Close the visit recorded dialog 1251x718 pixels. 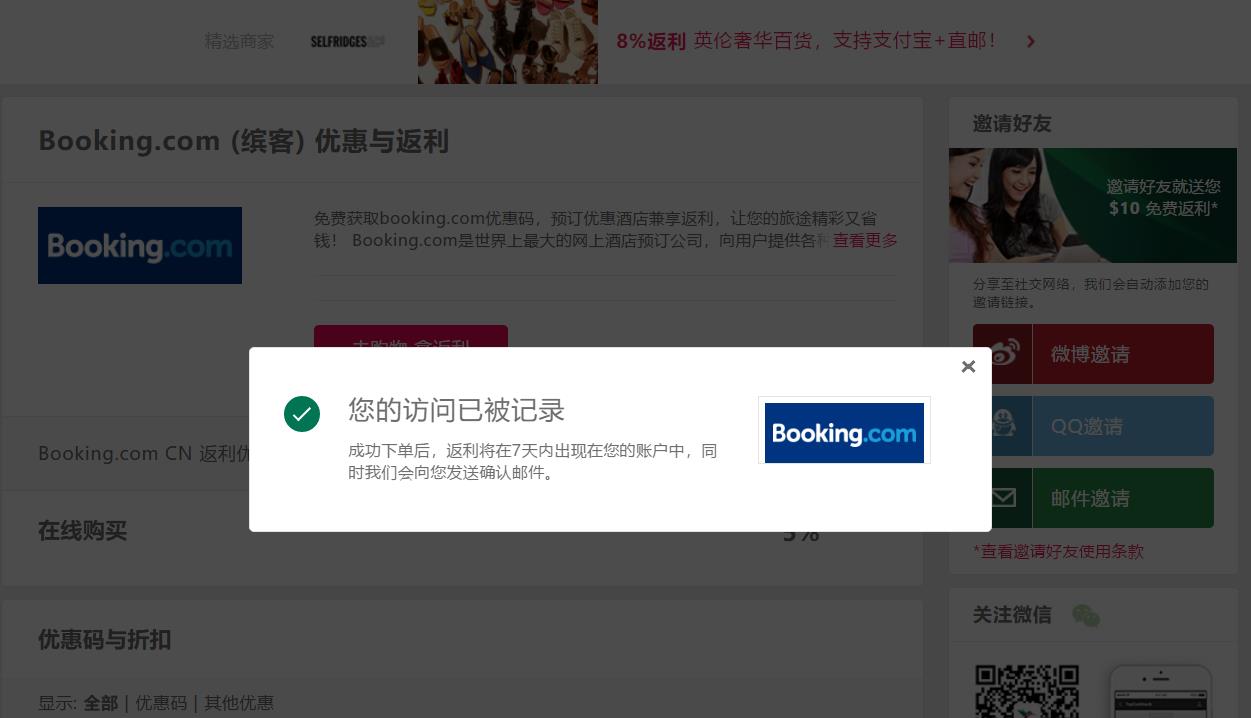tap(968, 366)
